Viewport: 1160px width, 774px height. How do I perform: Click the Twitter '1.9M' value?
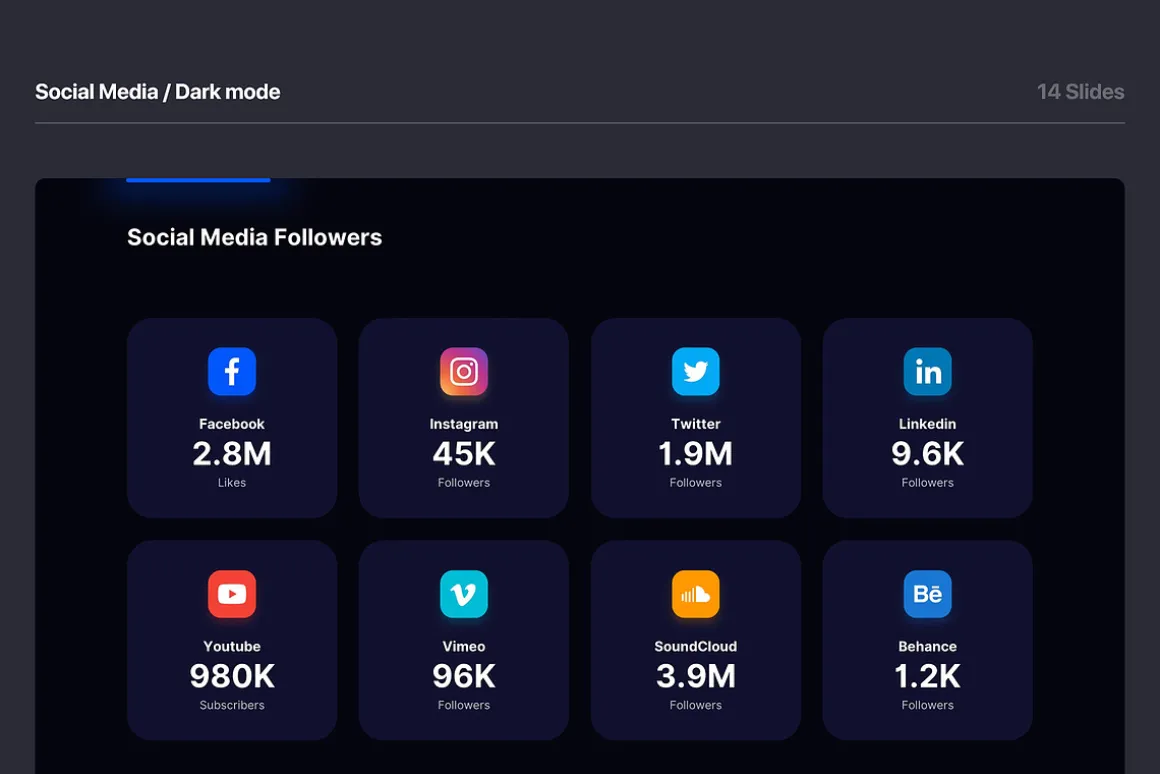click(x=695, y=454)
